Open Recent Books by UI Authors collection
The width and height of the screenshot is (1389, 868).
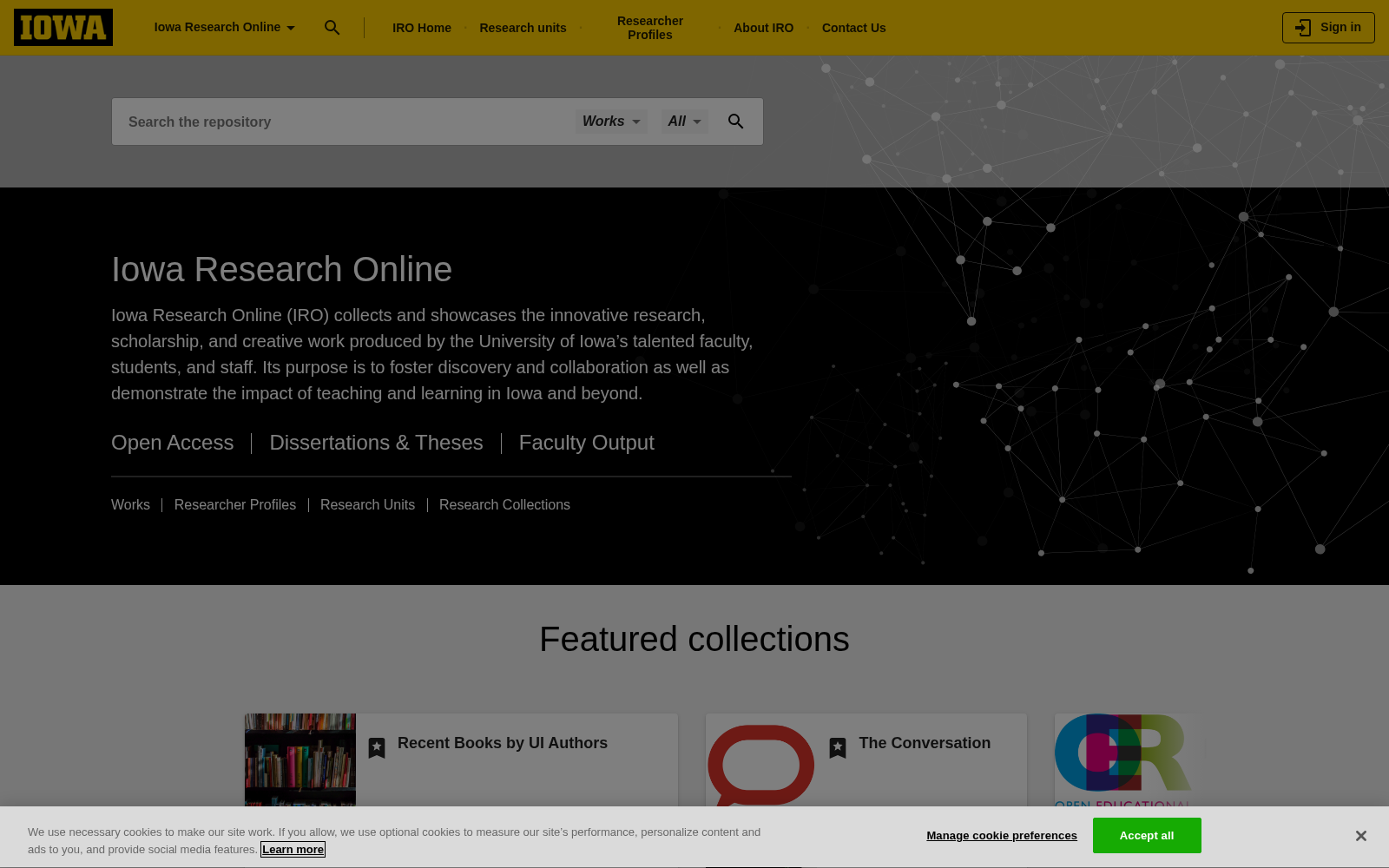pyautogui.click(x=503, y=743)
